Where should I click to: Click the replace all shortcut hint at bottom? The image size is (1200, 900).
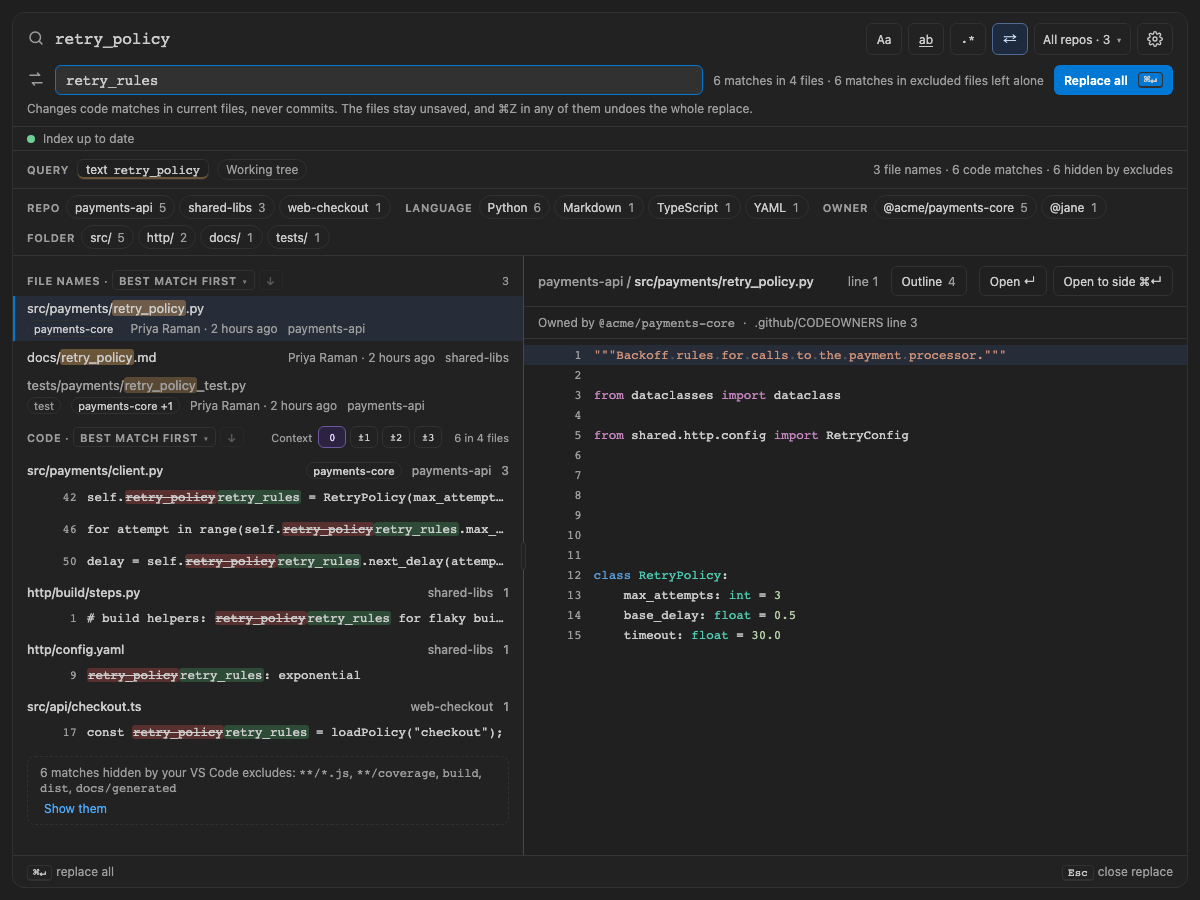pyautogui.click(x=71, y=872)
